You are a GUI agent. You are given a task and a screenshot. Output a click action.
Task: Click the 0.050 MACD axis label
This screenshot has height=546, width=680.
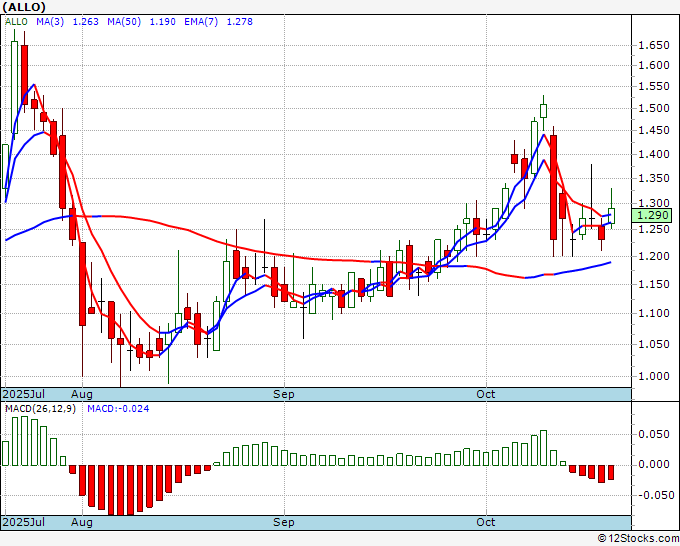point(654,434)
